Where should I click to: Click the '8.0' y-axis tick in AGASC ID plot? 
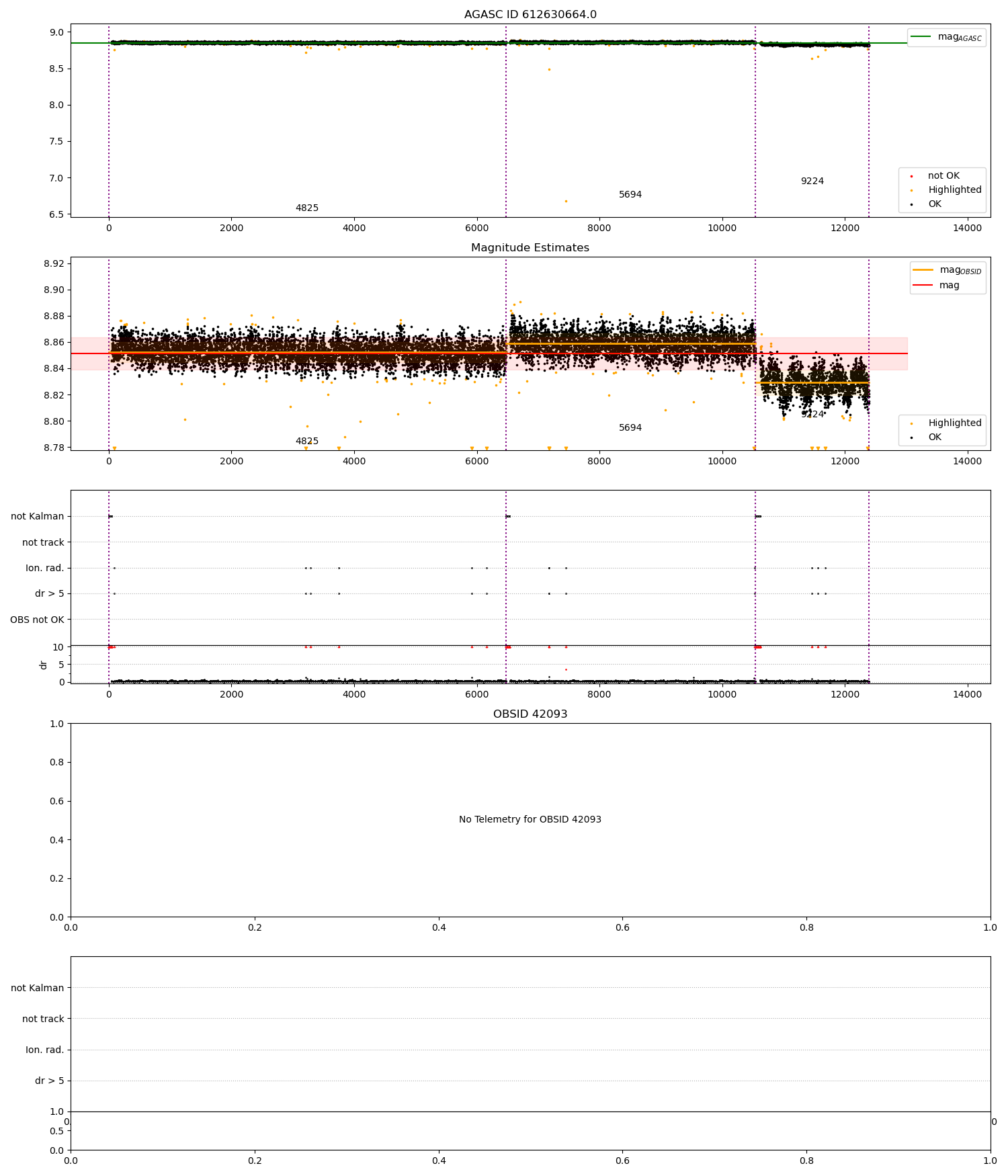pos(56,106)
